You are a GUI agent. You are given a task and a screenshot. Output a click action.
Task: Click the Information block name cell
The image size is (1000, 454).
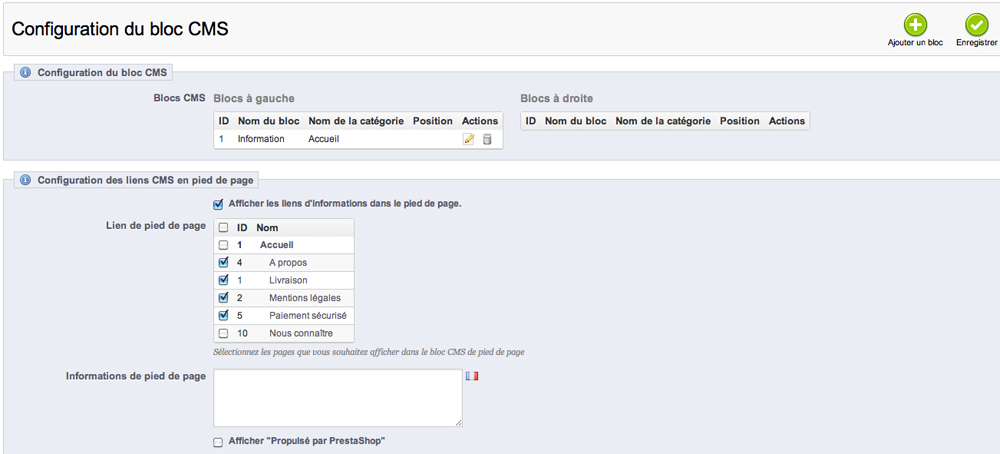(261, 138)
